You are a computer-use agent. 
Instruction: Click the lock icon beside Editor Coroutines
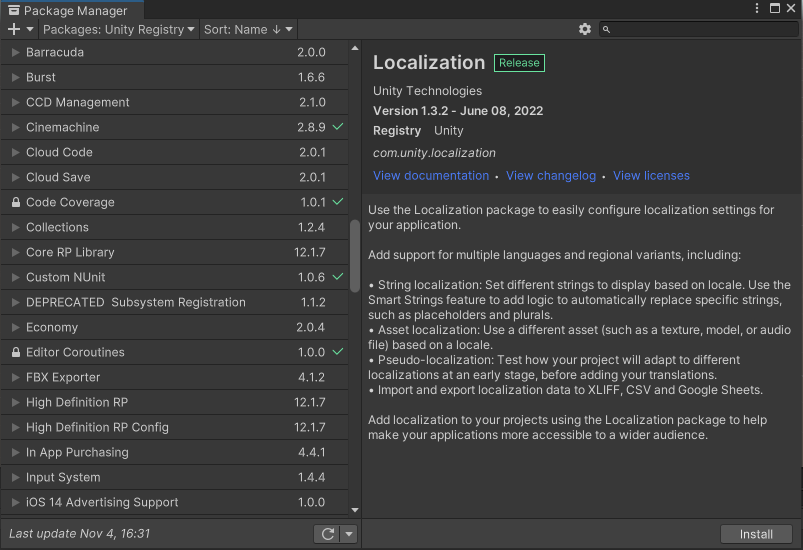(16, 352)
